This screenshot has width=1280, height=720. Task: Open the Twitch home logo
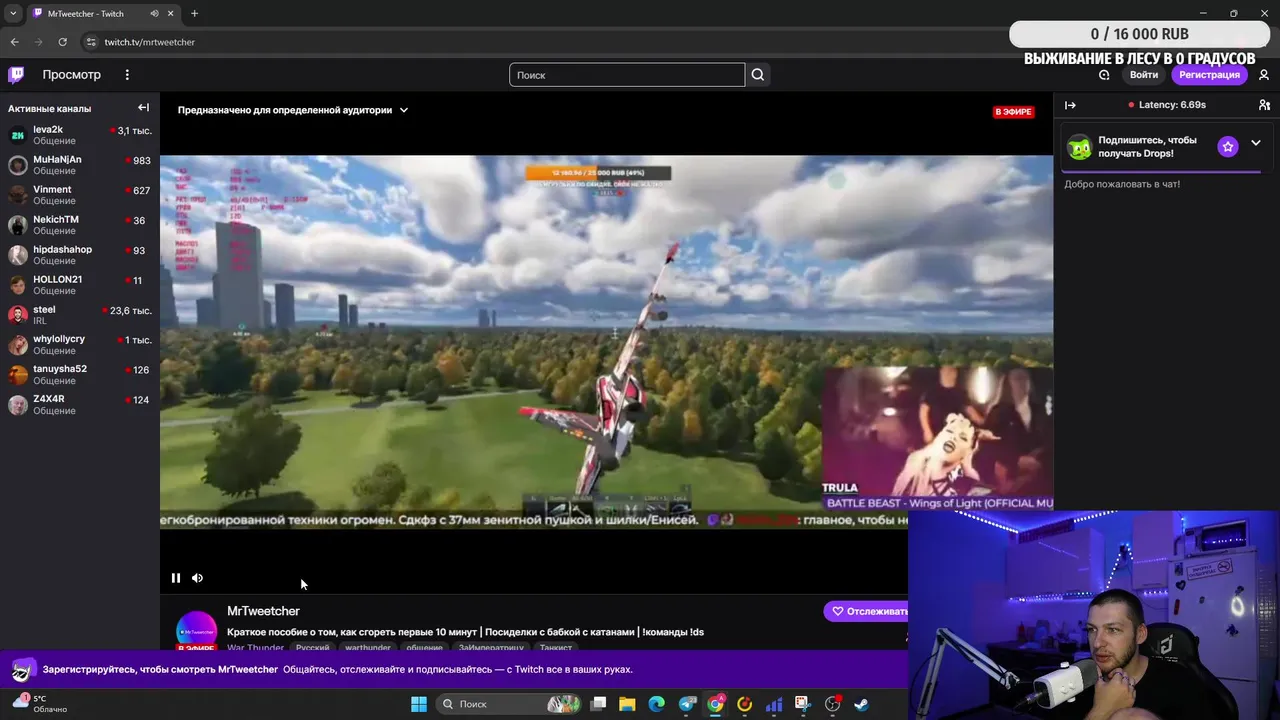[x=16, y=75]
